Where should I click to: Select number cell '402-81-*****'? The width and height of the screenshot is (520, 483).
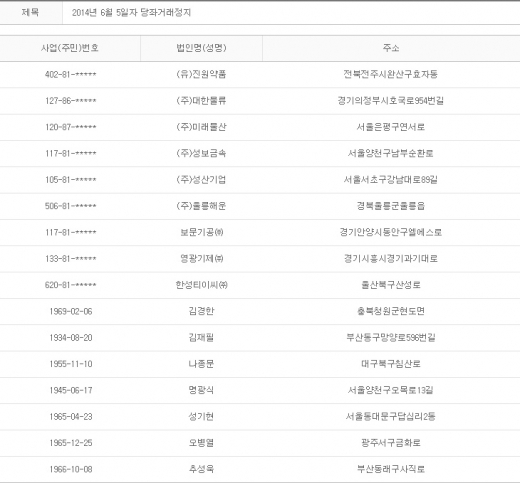71,74
